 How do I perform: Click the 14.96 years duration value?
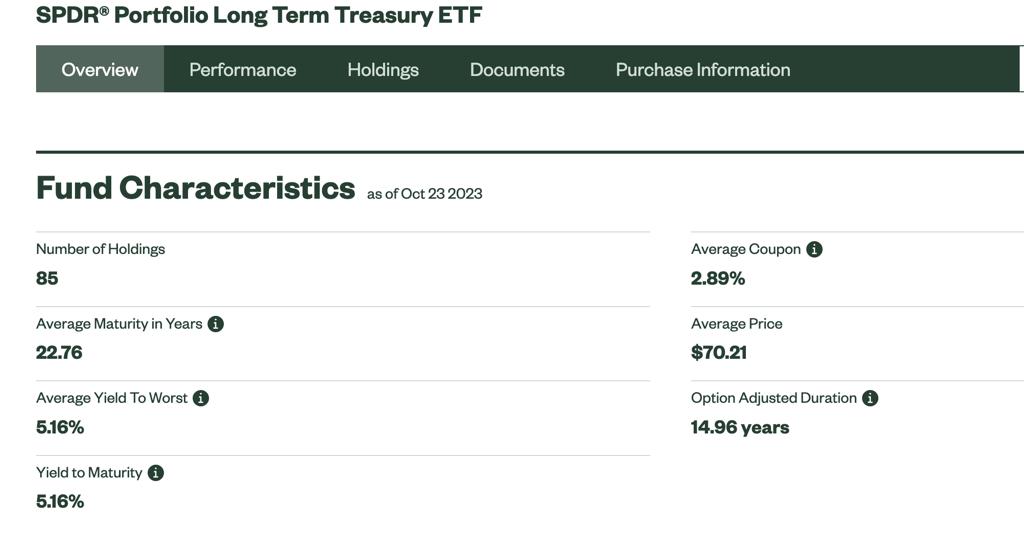pos(740,428)
